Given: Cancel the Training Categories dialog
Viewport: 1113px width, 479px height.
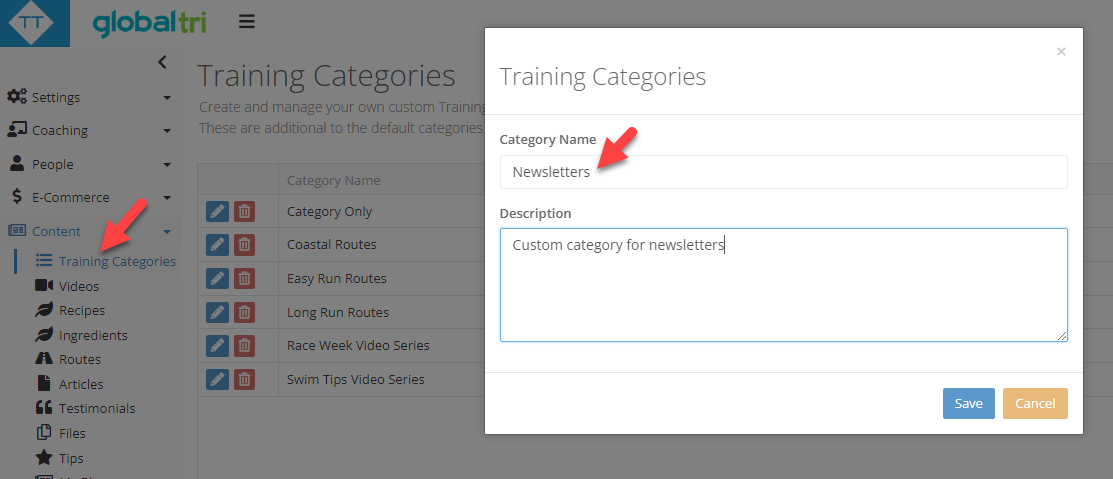Looking at the screenshot, I should coord(1035,403).
